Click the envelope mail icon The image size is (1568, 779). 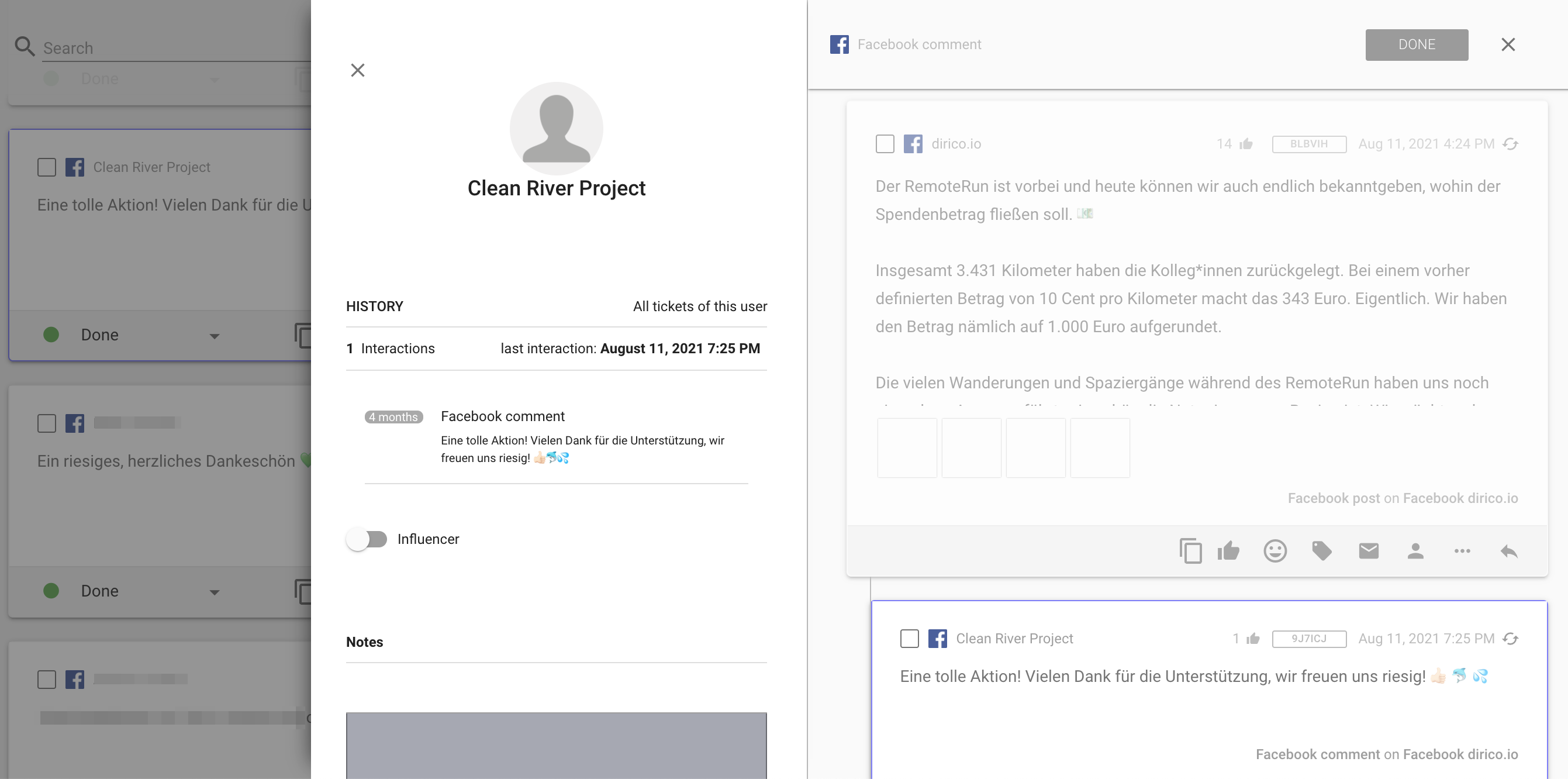pos(1369,551)
